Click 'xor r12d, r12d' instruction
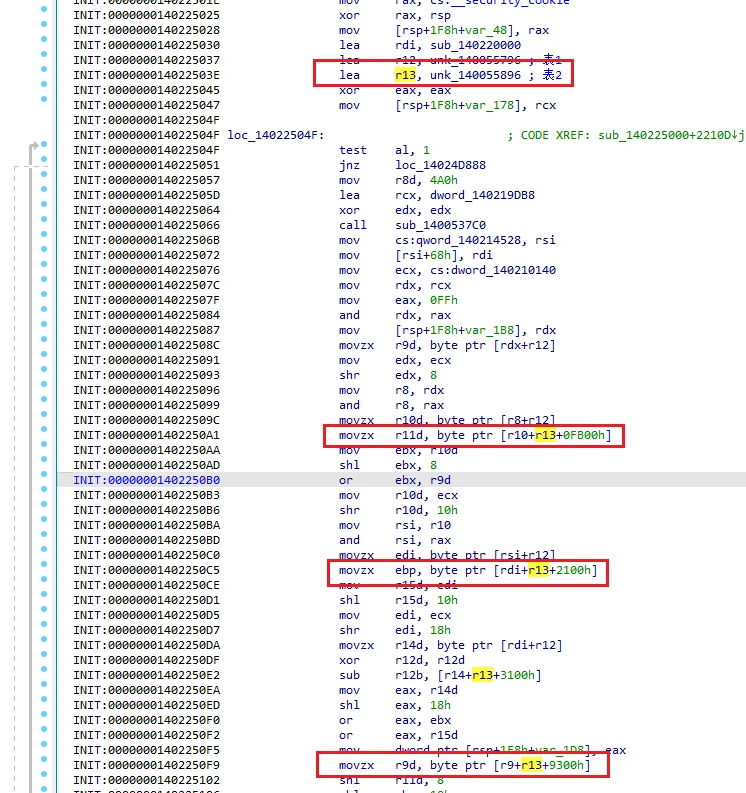 coord(402,660)
